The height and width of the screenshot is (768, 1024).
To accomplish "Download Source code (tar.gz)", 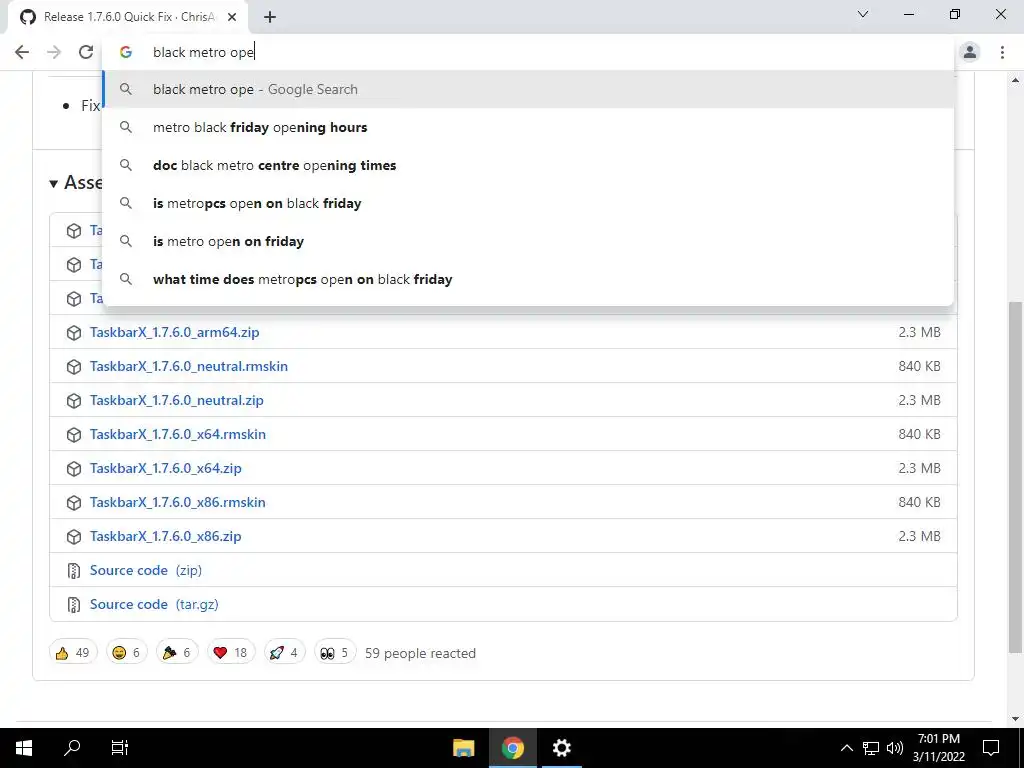I will [x=154, y=604].
